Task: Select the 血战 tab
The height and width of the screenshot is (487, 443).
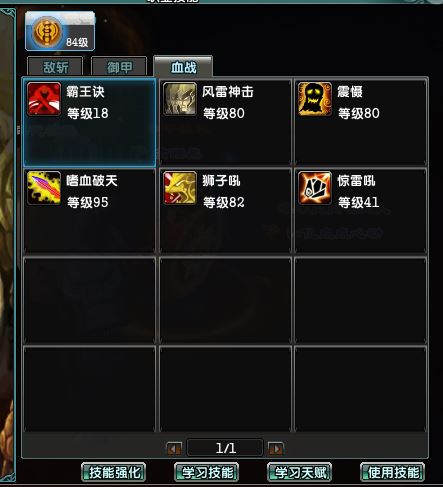Action: 183,67
